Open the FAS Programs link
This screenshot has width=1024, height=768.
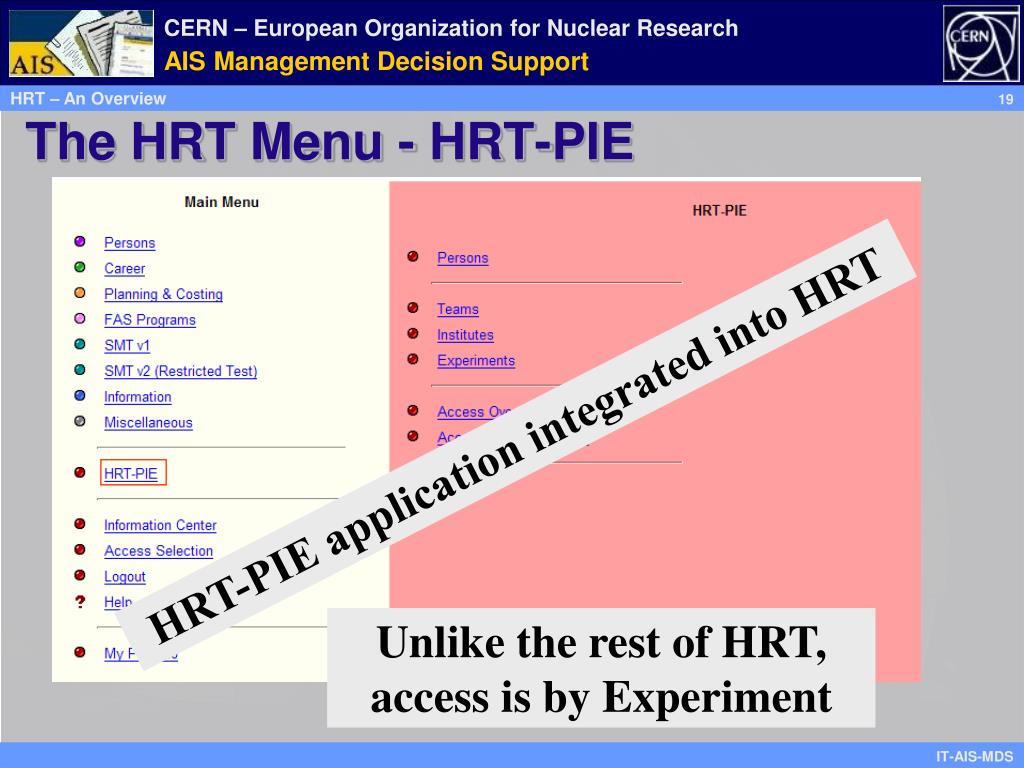click(x=150, y=320)
